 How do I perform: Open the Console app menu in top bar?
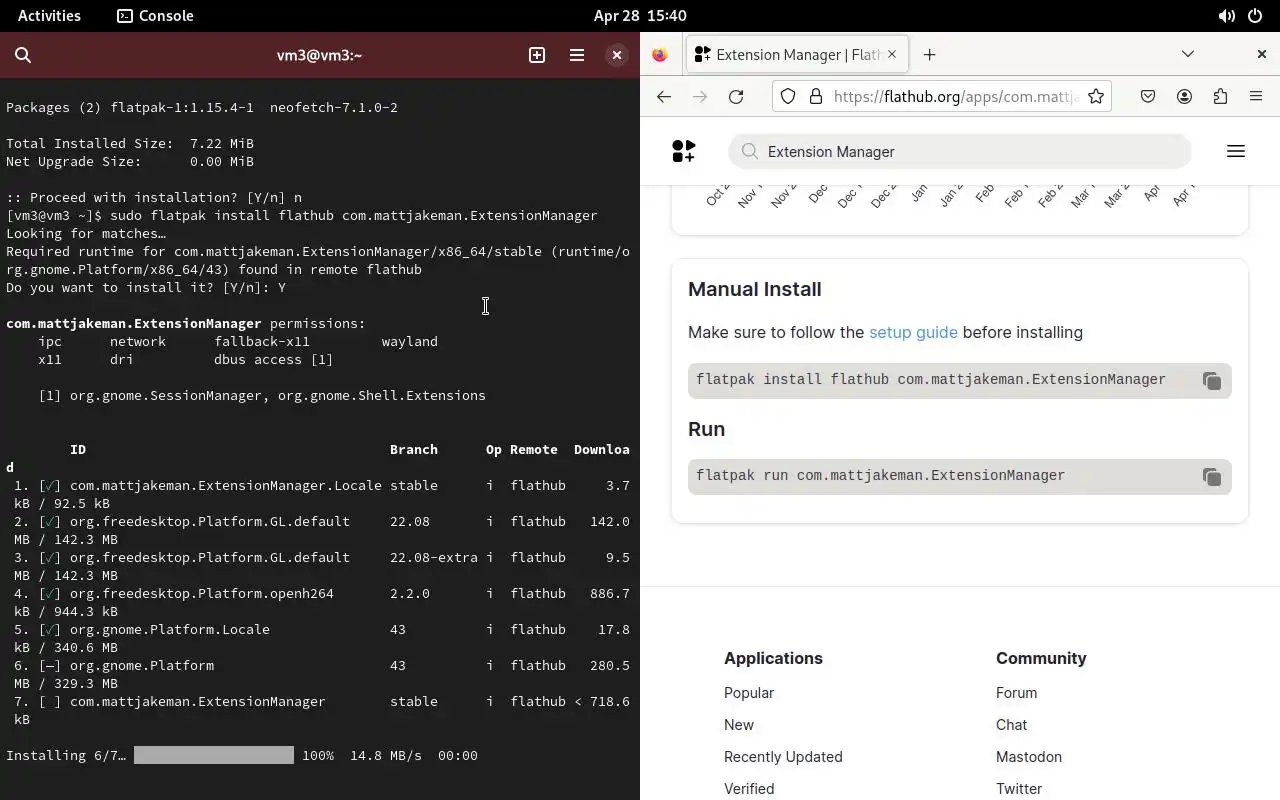[x=155, y=15]
